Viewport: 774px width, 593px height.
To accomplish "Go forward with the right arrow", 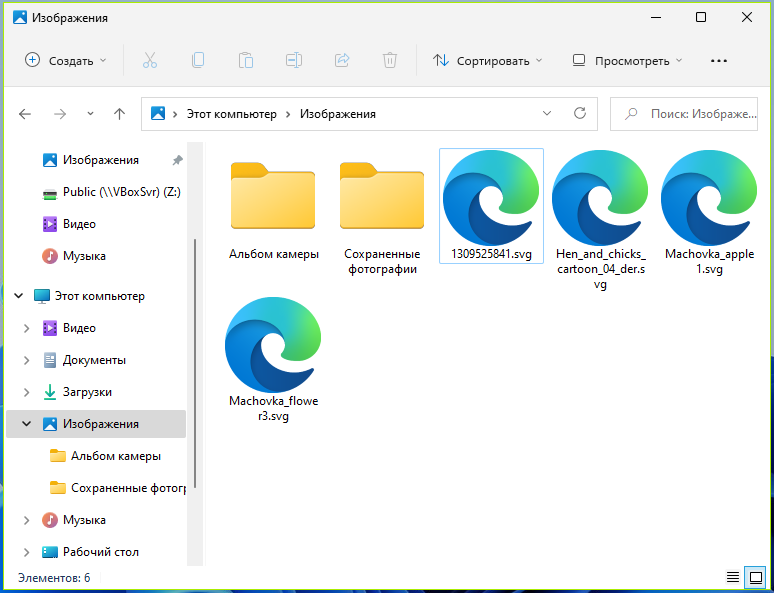I will (60, 114).
